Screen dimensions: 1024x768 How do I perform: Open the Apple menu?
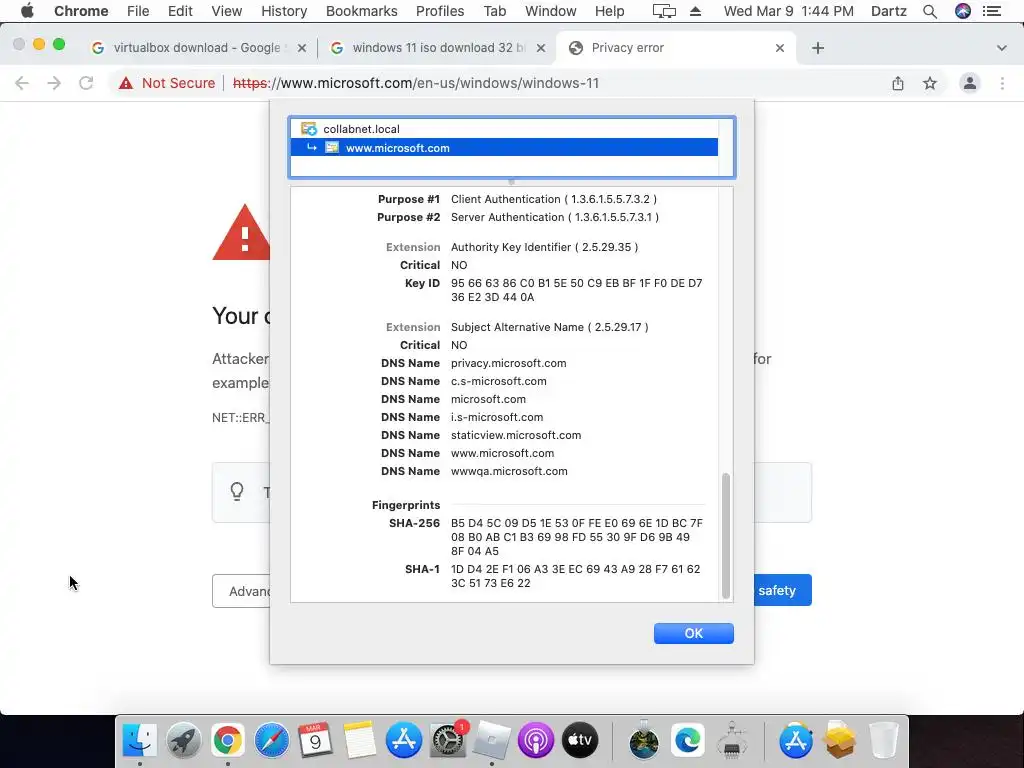27,11
